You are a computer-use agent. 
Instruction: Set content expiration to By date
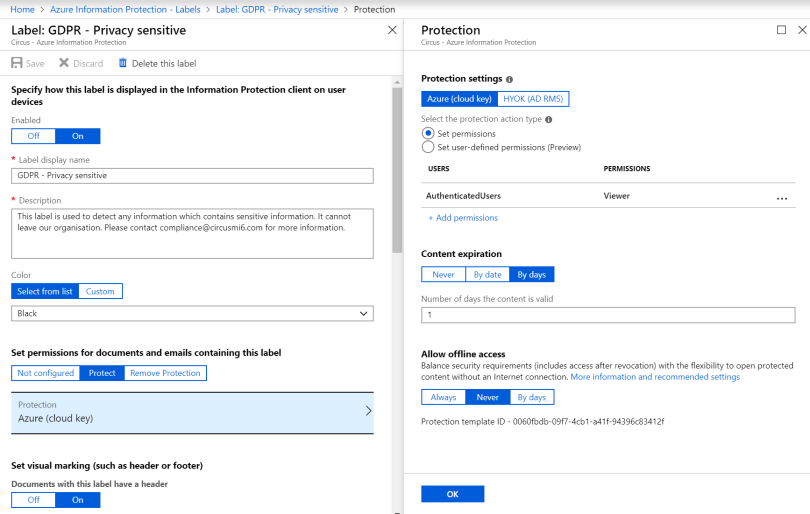[x=487, y=274]
